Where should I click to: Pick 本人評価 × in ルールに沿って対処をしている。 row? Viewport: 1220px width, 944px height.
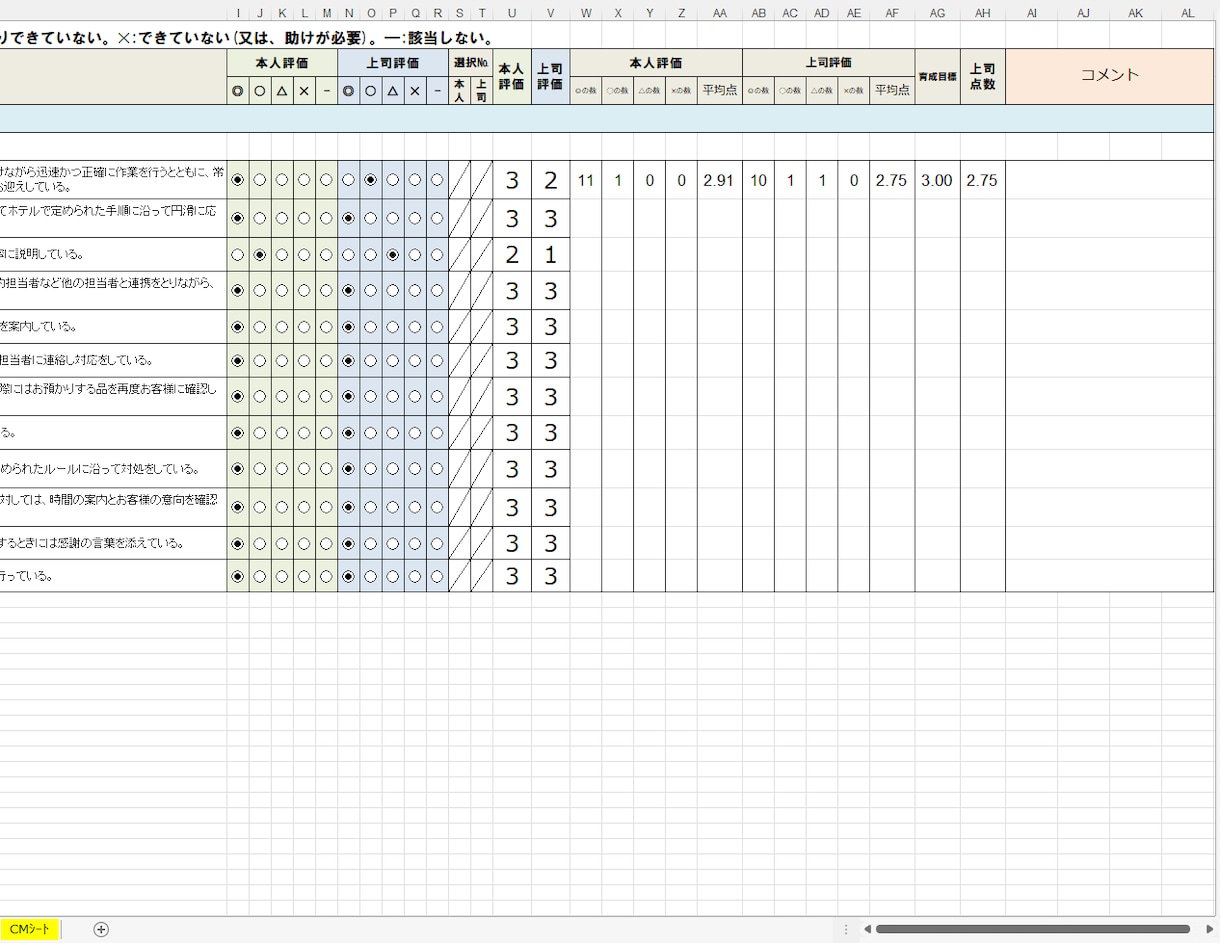304,469
